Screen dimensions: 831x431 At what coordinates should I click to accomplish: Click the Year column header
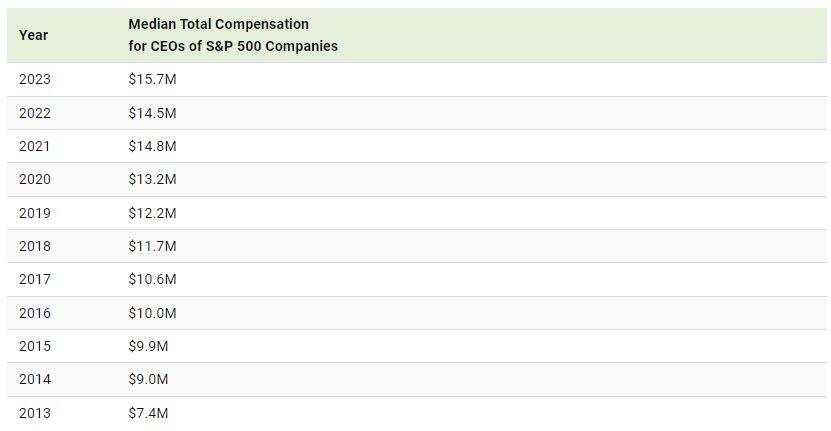pyautogui.click(x=33, y=35)
